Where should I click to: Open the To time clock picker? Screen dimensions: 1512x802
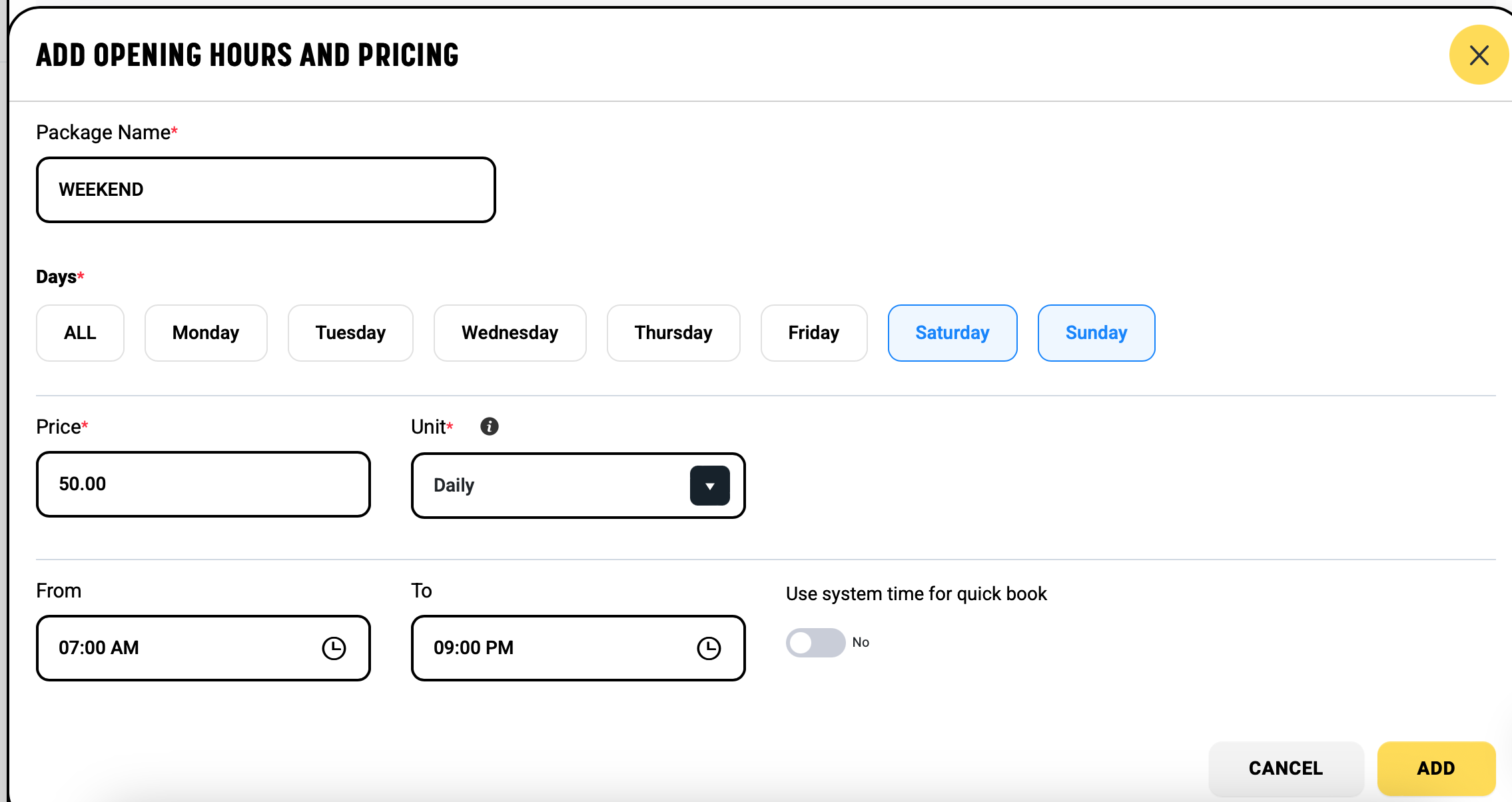pos(709,648)
